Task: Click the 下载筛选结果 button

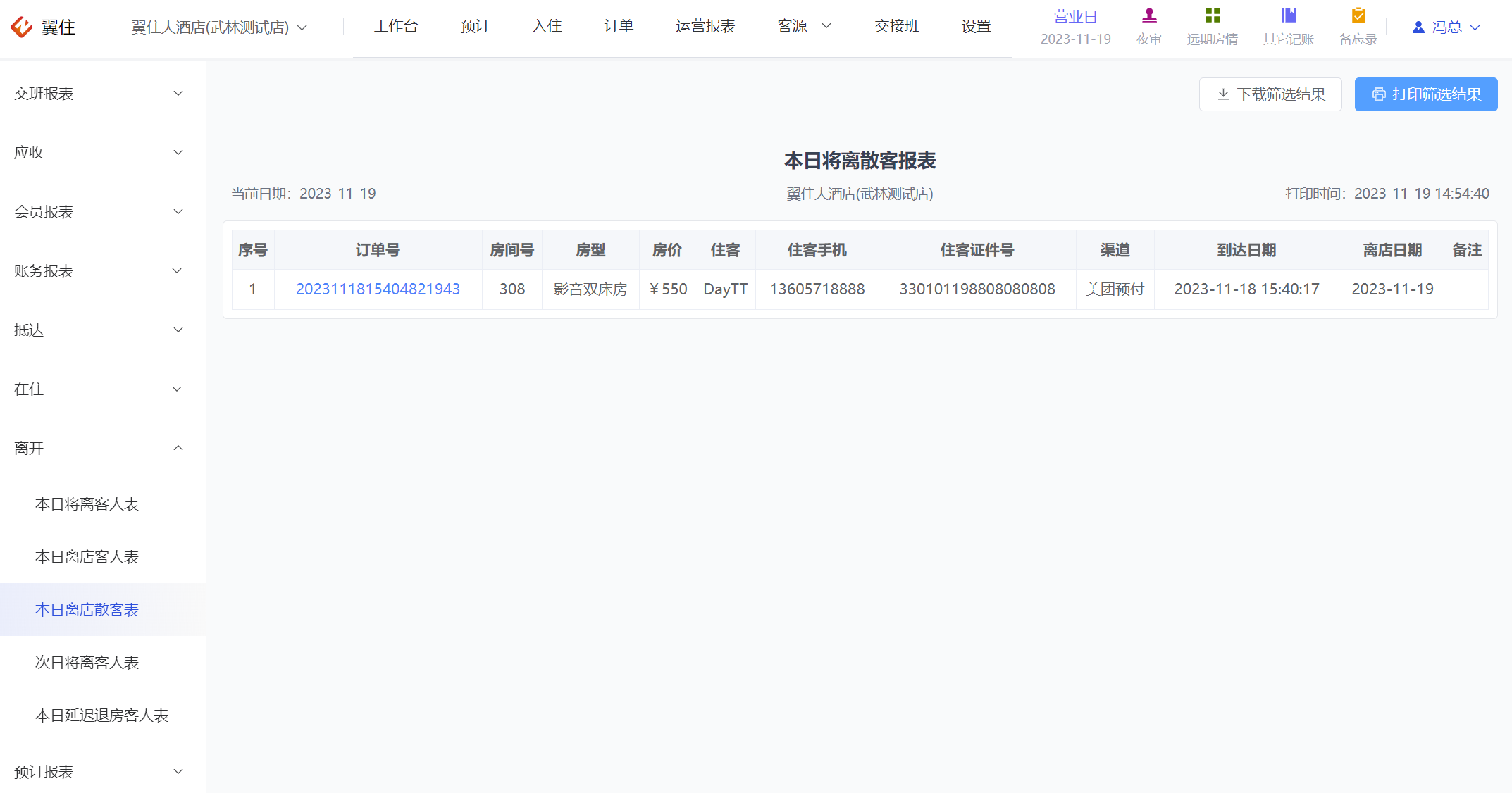Action: (1270, 94)
